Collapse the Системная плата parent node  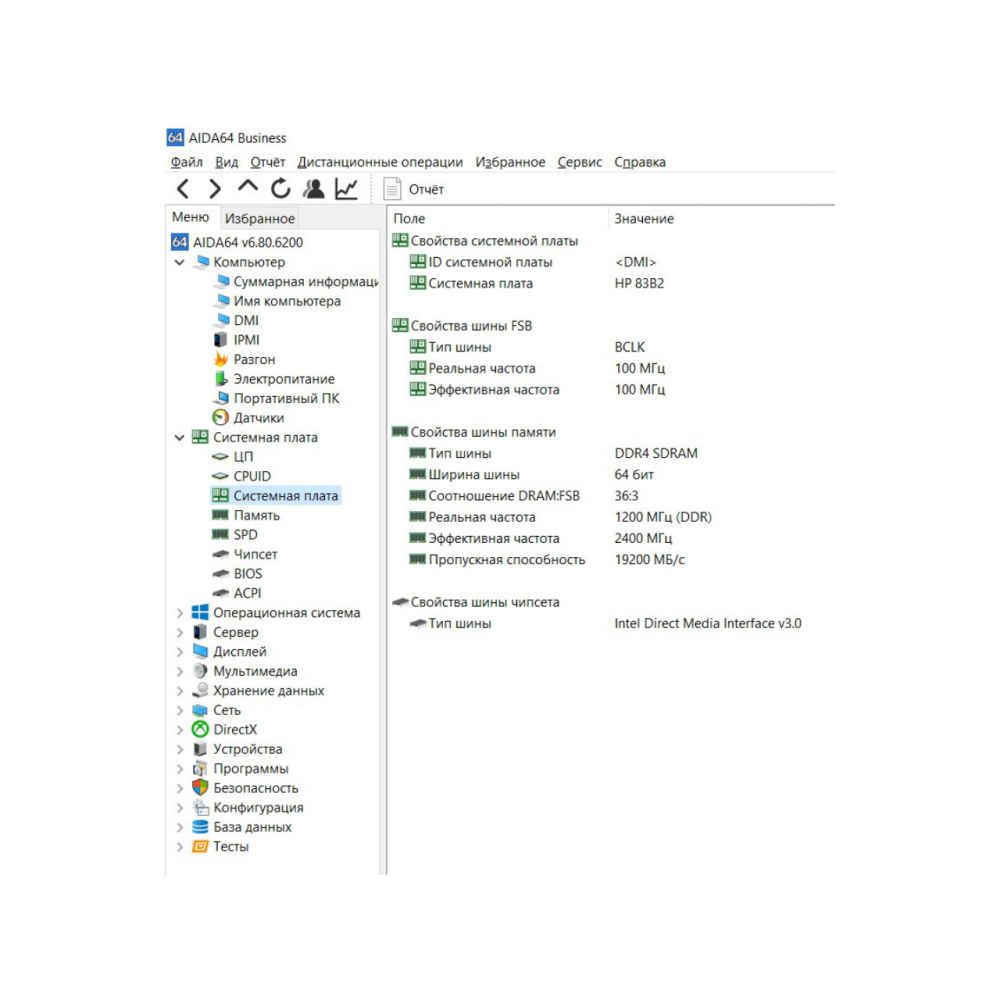(x=180, y=438)
